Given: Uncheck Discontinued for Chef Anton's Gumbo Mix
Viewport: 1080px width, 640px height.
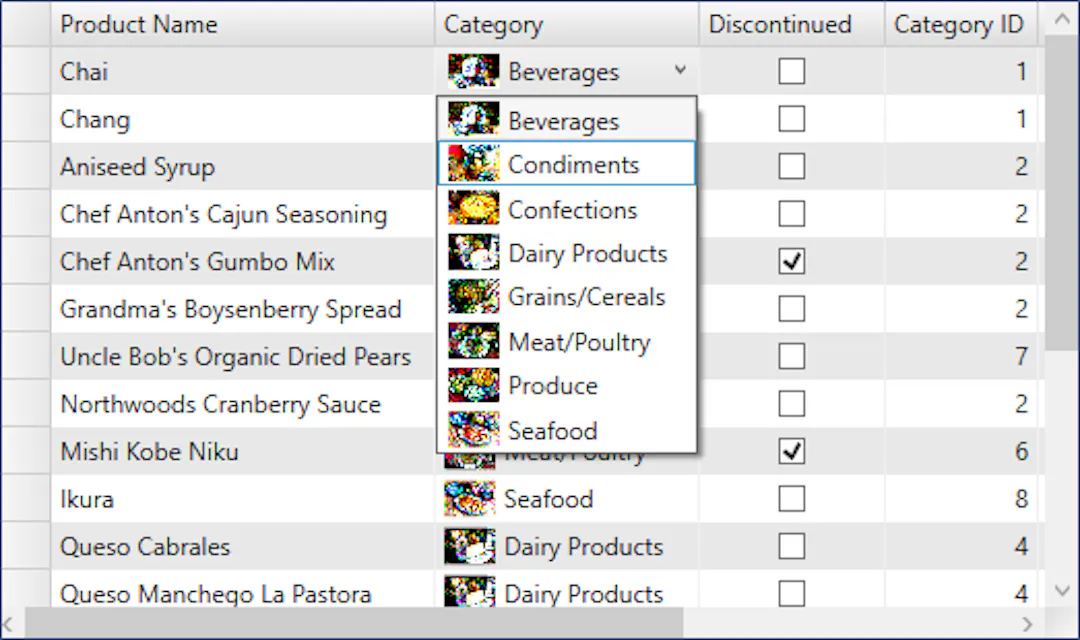Looking at the screenshot, I should [x=791, y=262].
